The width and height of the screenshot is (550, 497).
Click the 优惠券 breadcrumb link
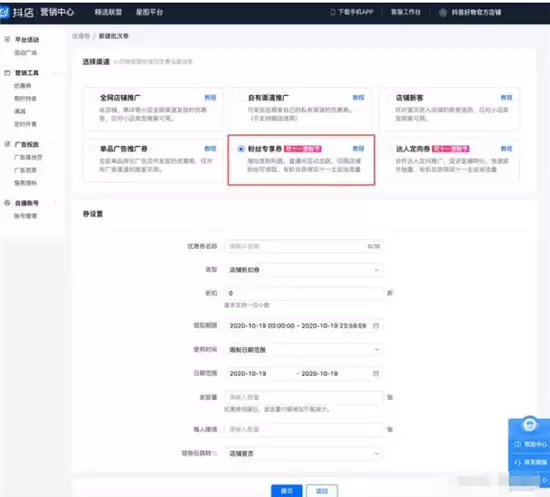[x=81, y=36]
